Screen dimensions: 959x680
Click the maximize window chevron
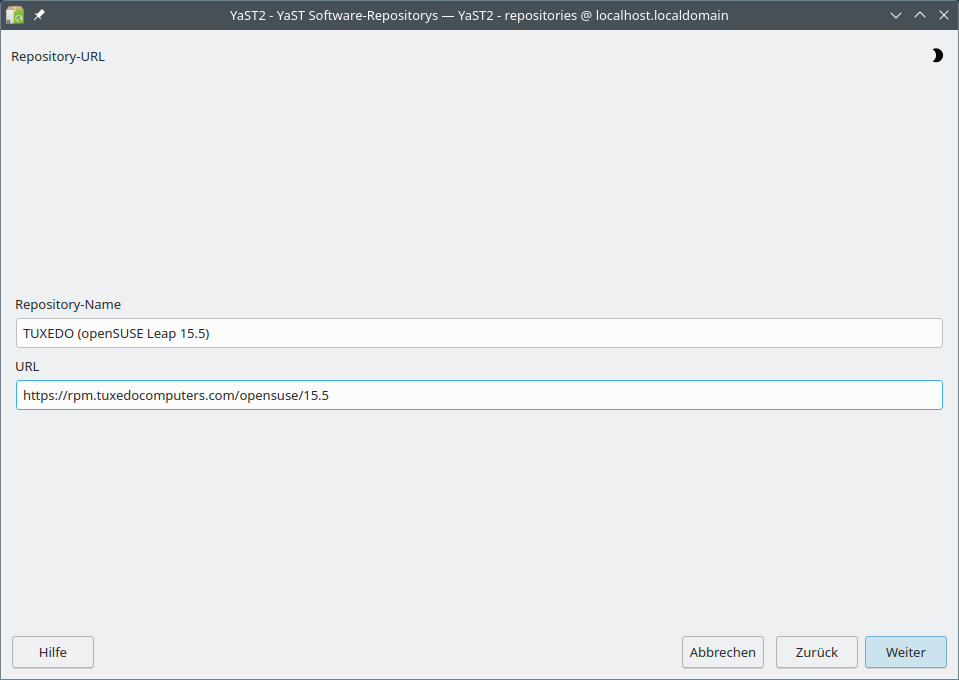[920, 15]
